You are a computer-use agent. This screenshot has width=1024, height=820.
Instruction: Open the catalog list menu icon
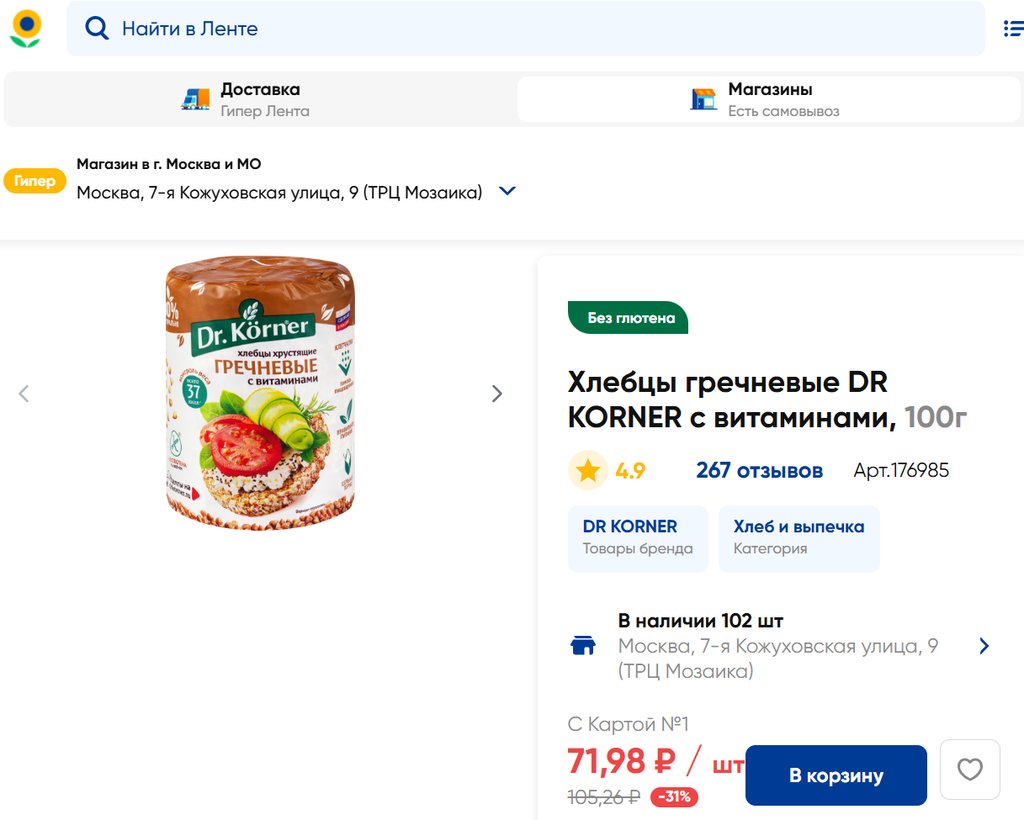[x=1013, y=29]
